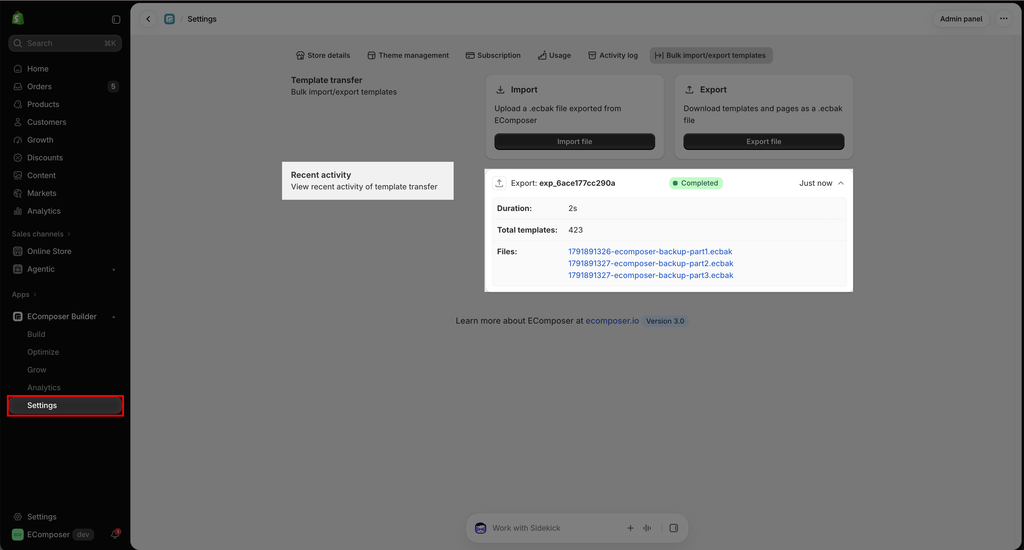1024x550 pixels.
Task: Click the Shopify logo icon
Action: pyautogui.click(x=18, y=18)
